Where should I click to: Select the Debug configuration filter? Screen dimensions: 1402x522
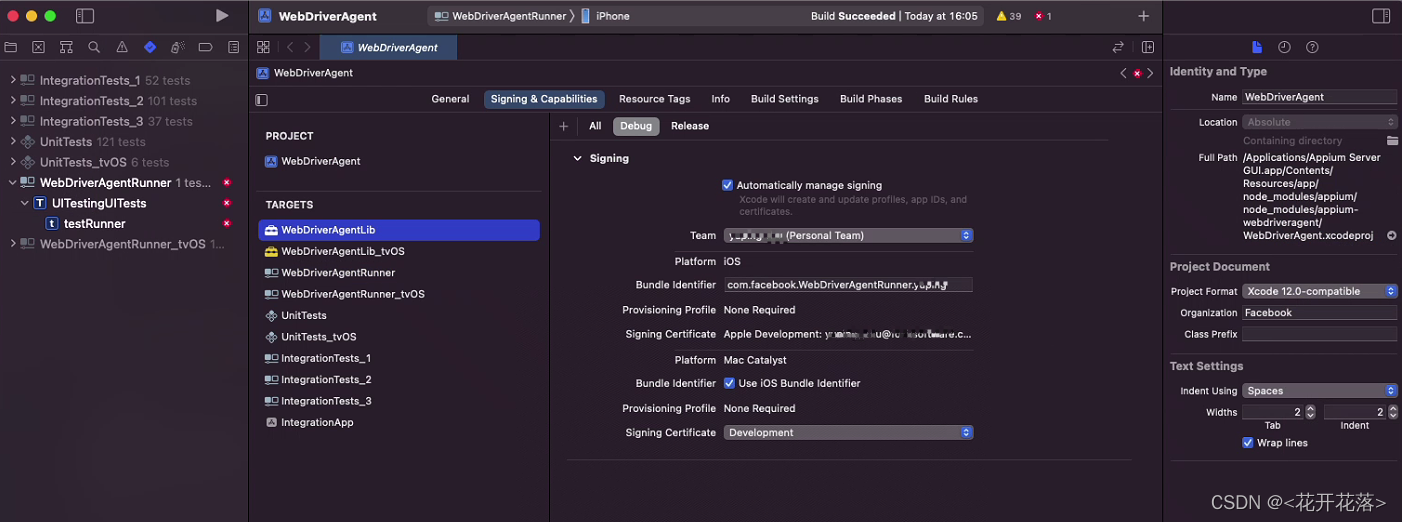tap(636, 126)
